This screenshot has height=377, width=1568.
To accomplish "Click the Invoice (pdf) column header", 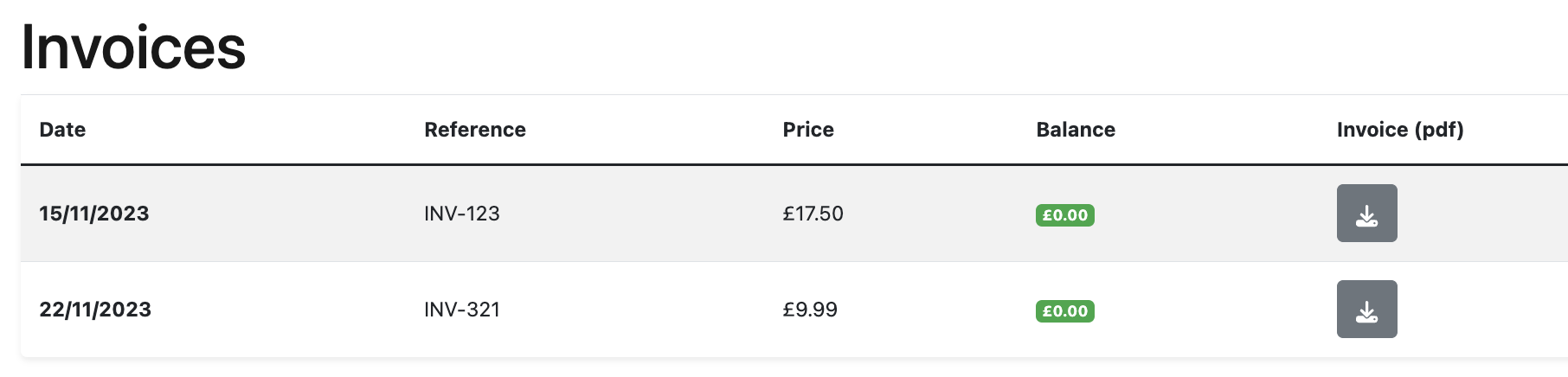I will 1400,130.
